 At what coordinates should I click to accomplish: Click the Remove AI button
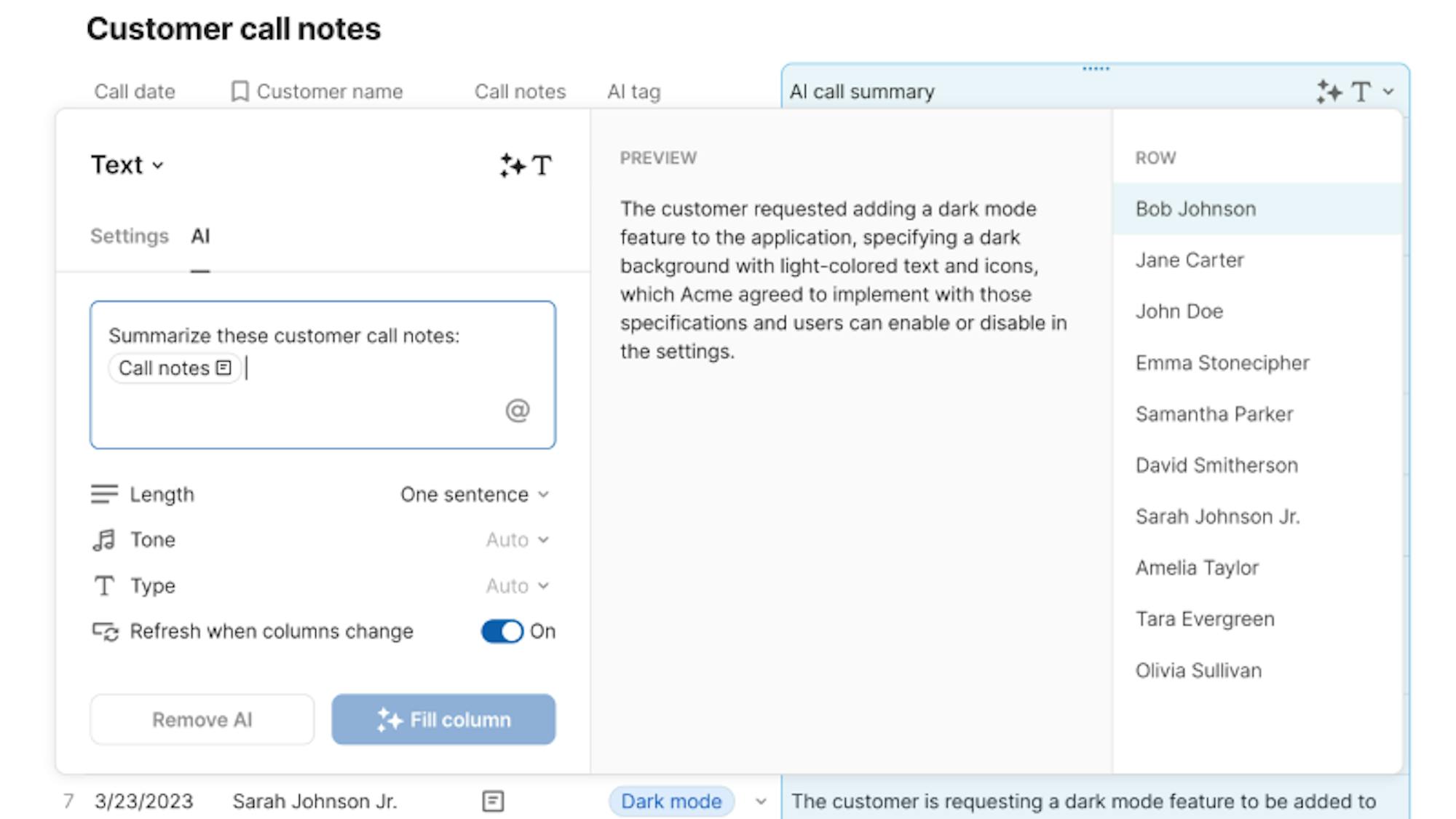tap(202, 719)
